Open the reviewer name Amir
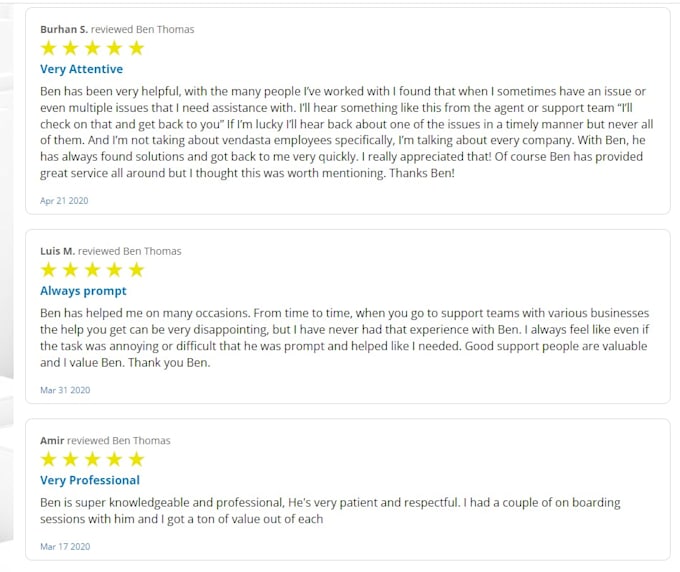Viewport: 680px width, 572px height. (x=52, y=441)
